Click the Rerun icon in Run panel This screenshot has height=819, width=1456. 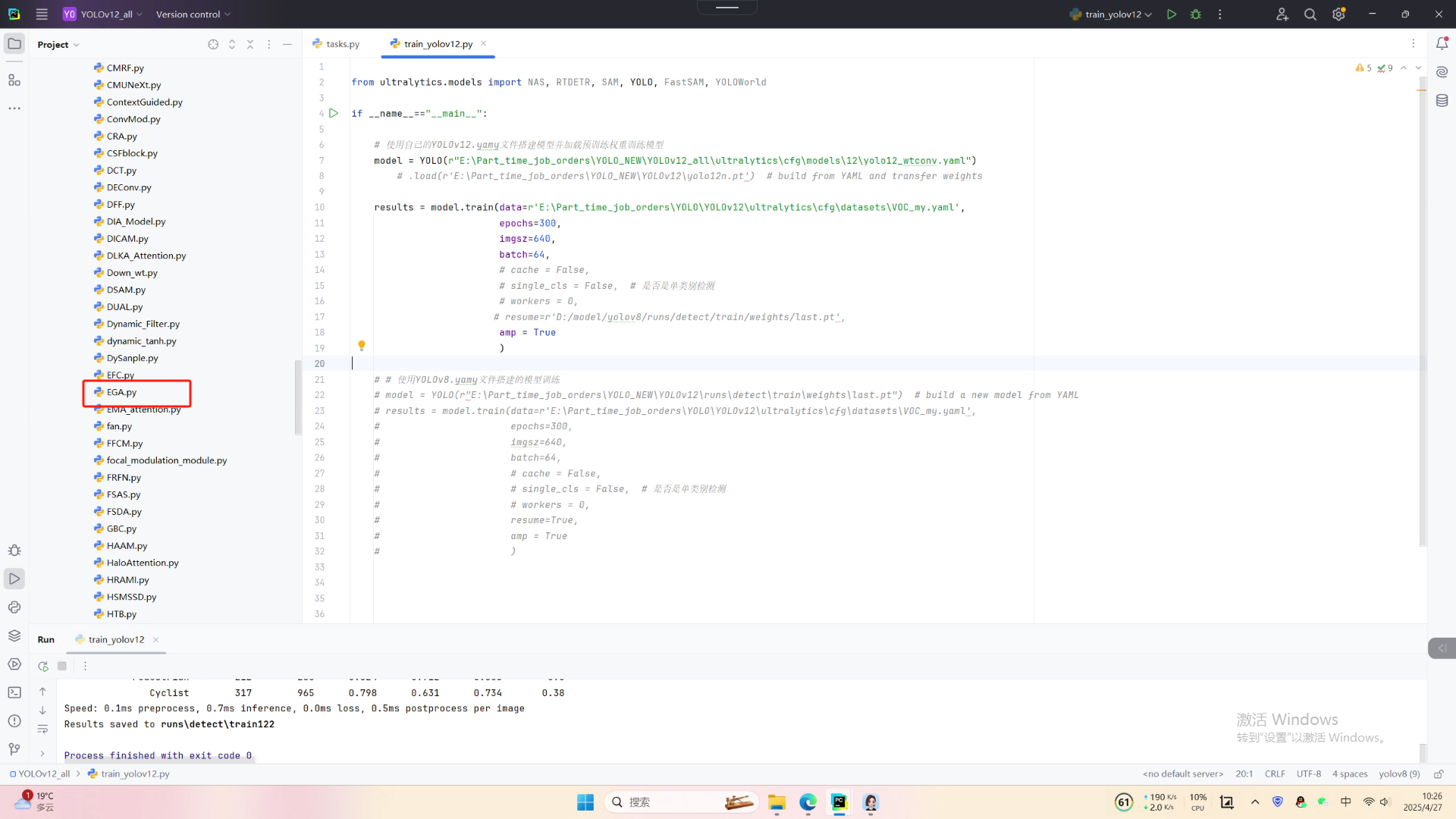coord(43,666)
